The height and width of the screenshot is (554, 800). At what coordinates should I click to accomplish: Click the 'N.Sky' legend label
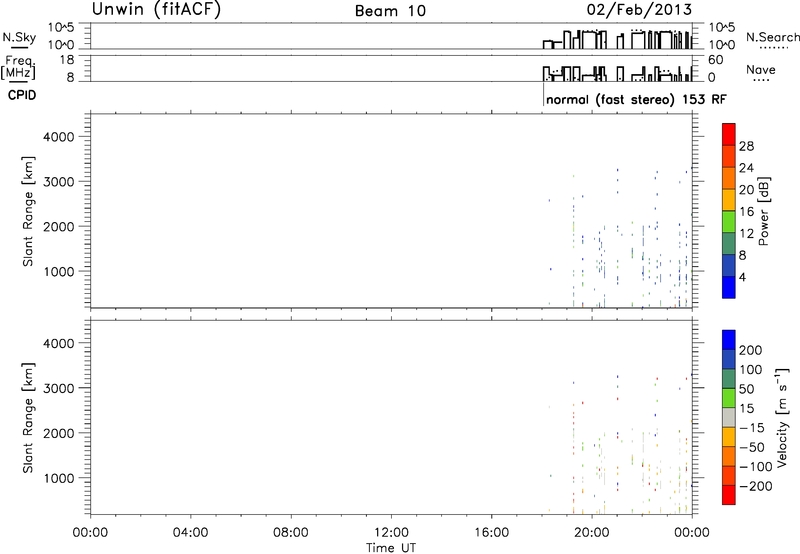(19, 37)
